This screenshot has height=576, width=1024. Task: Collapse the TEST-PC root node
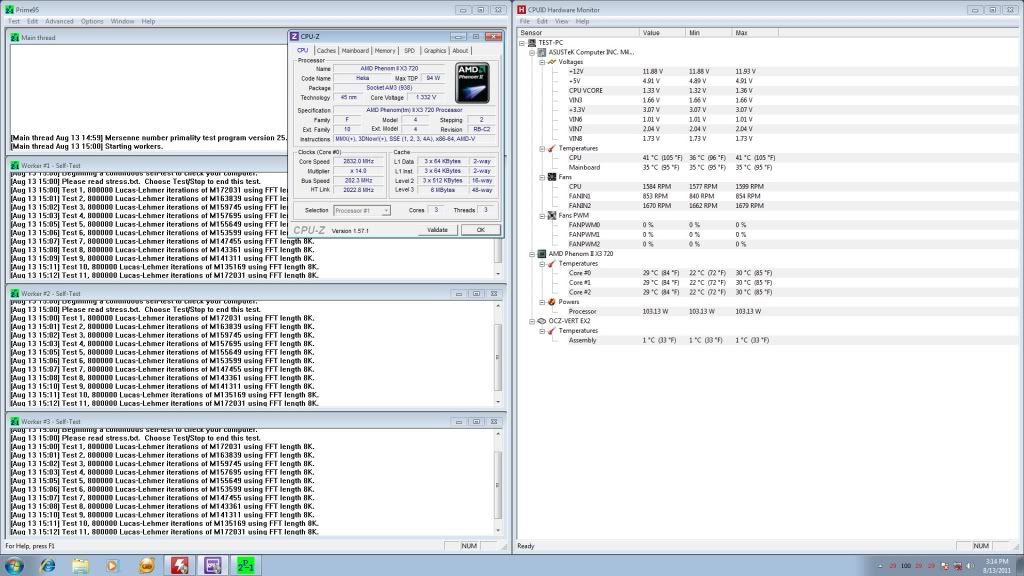(522, 43)
